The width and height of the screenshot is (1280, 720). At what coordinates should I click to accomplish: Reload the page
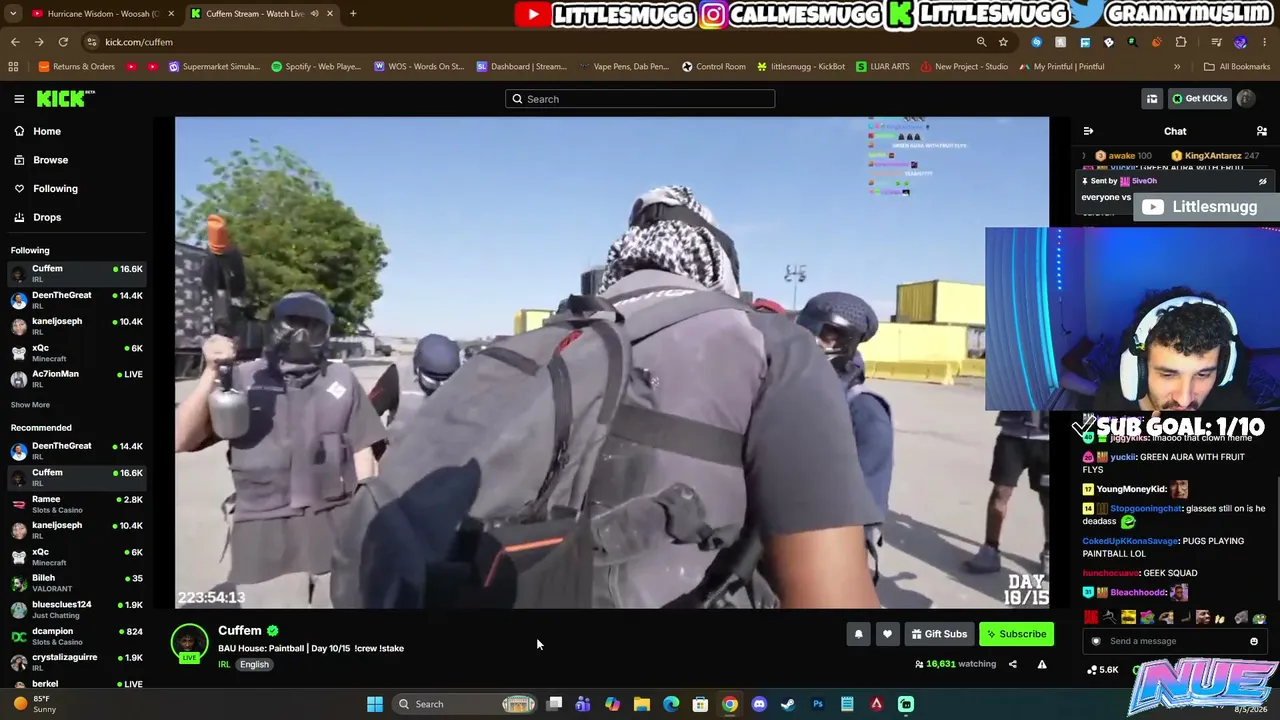tap(63, 42)
